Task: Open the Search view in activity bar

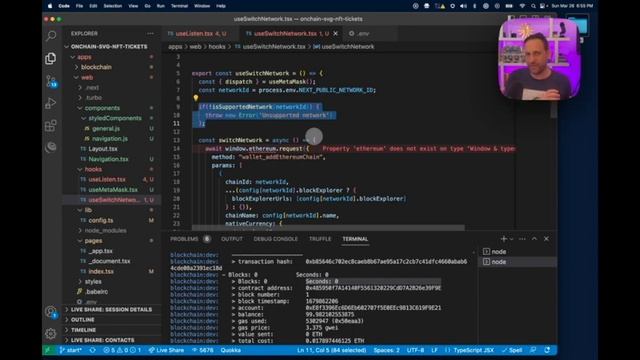Action: pyautogui.click(x=51, y=36)
